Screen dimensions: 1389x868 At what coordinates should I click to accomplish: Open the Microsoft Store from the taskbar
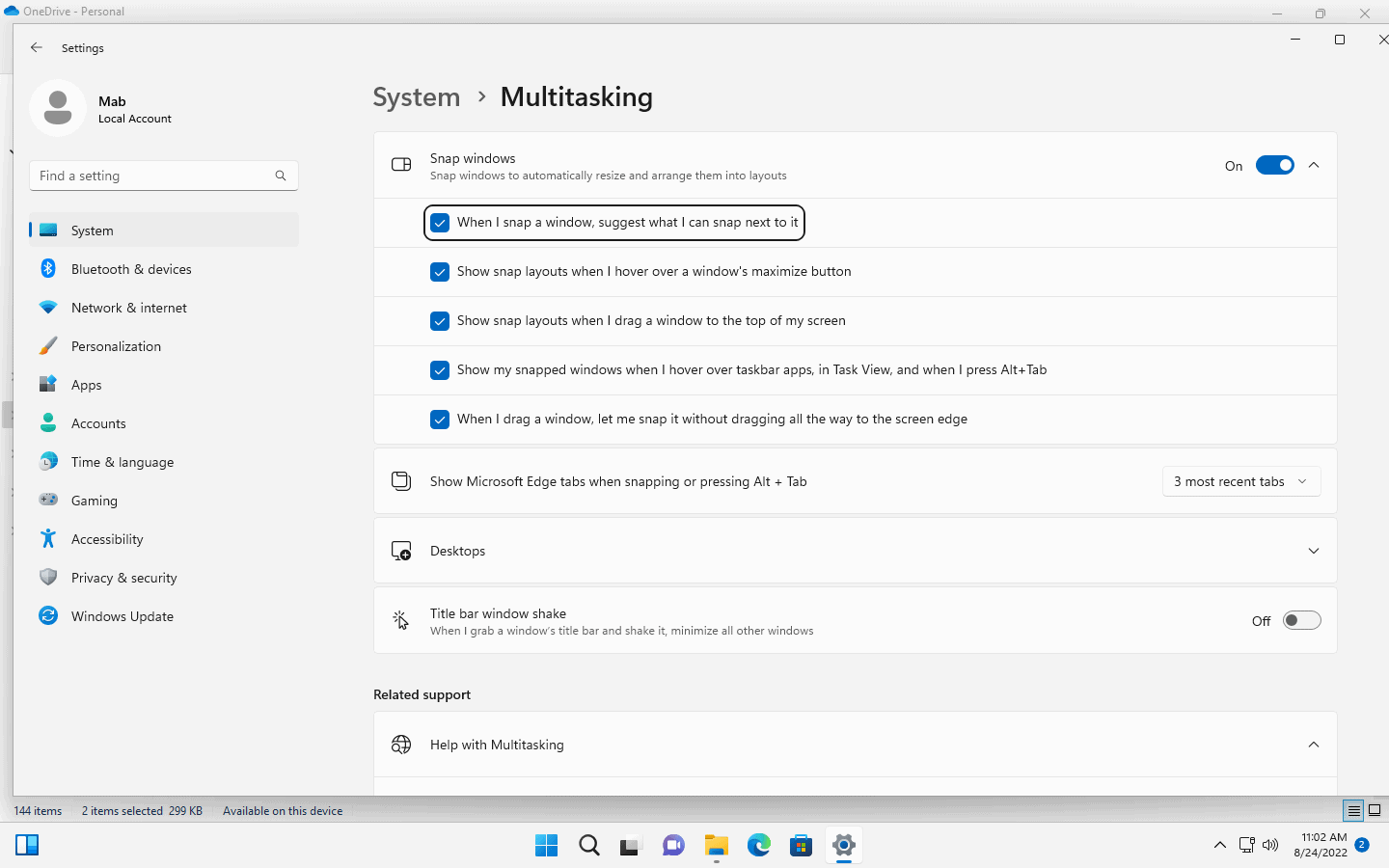801,845
